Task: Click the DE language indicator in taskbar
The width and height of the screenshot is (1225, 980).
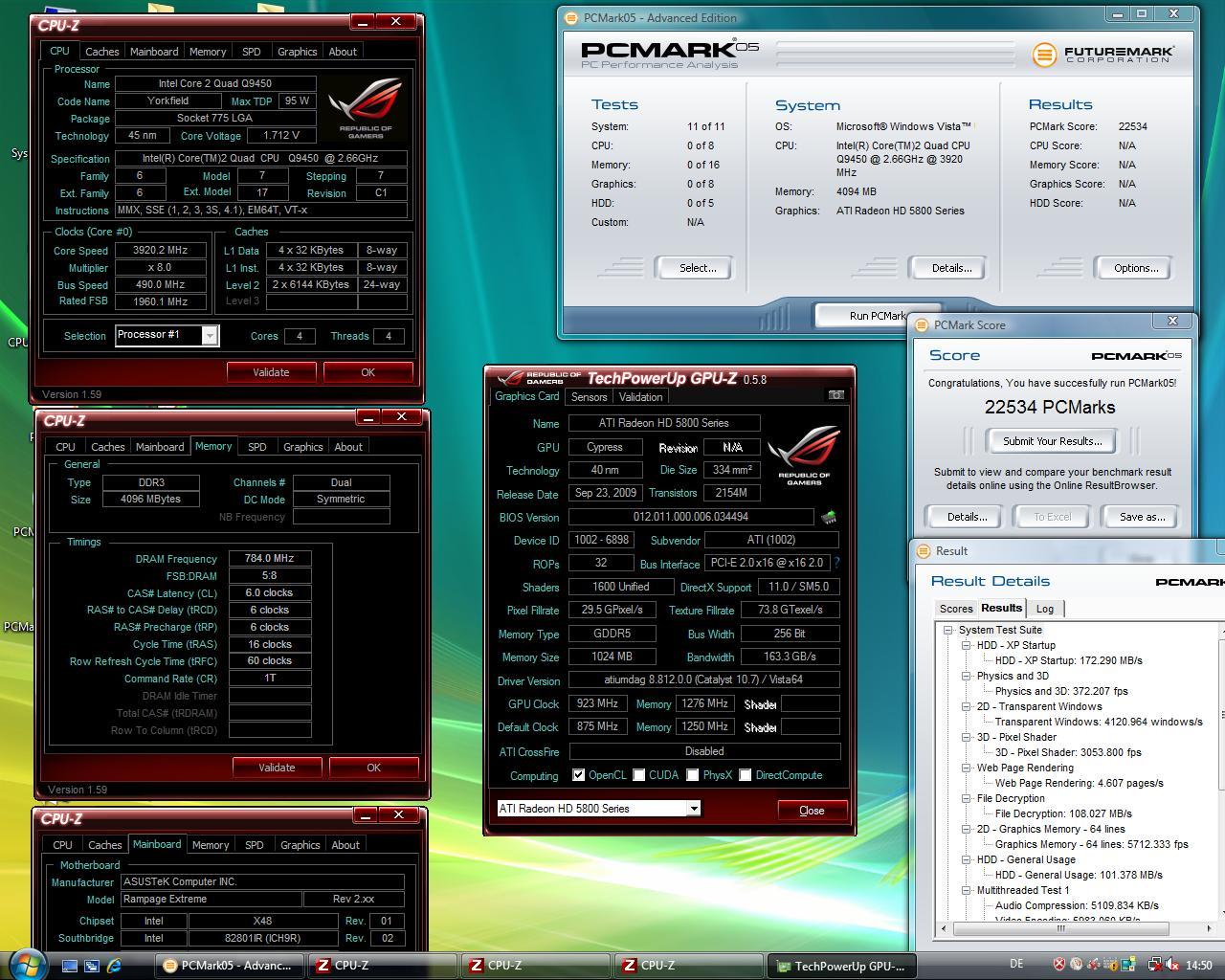Action: click(1016, 964)
